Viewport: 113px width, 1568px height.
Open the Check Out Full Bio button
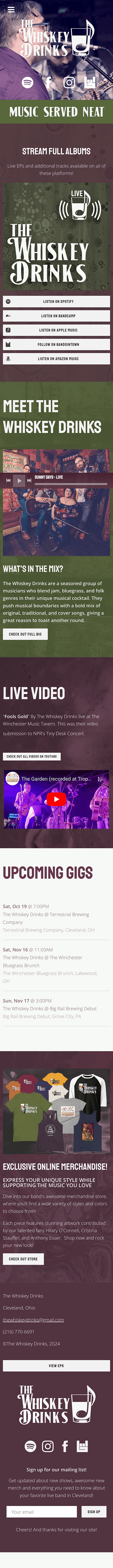(25, 634)
